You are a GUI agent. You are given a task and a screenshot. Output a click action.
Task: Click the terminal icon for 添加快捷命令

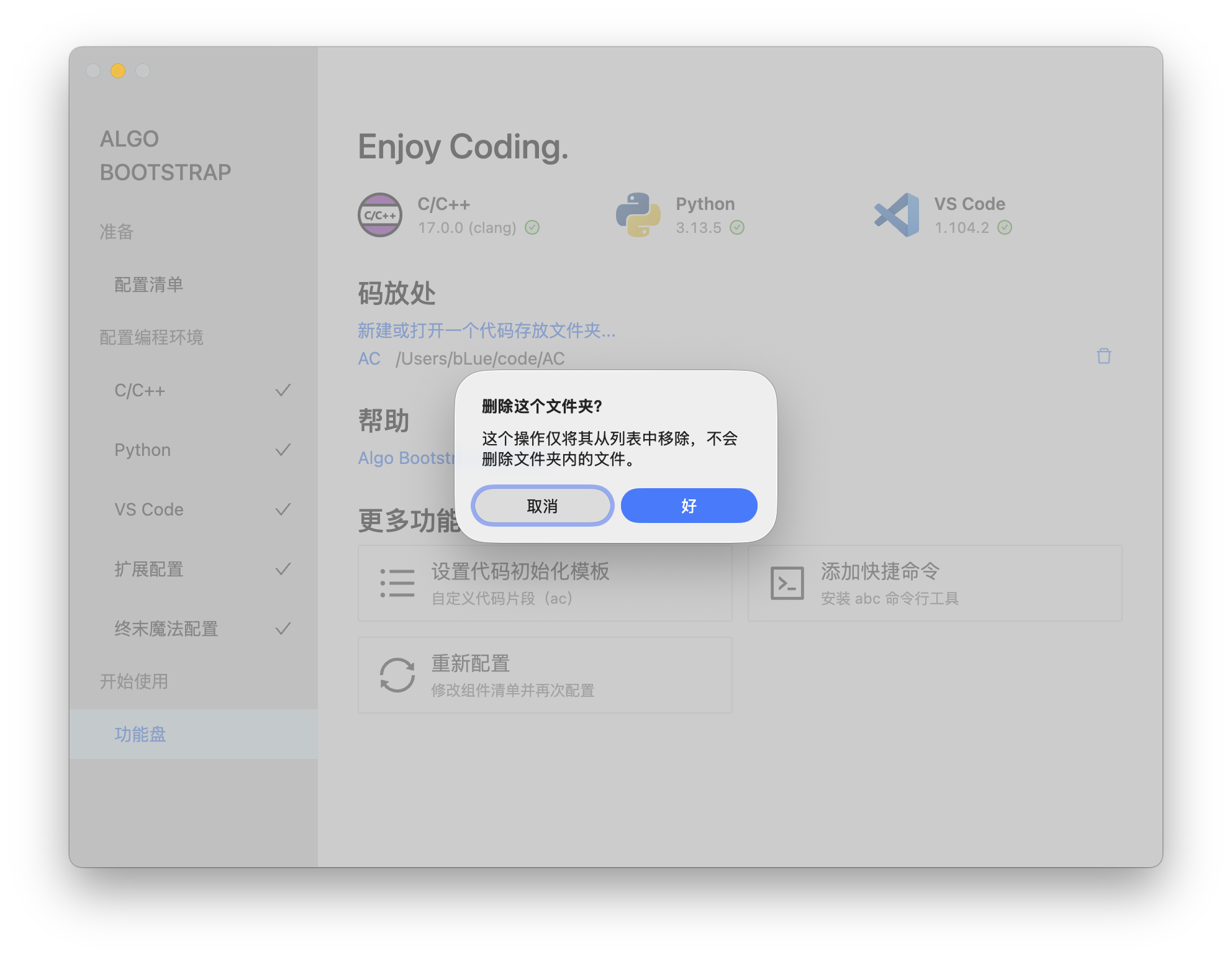787,583
